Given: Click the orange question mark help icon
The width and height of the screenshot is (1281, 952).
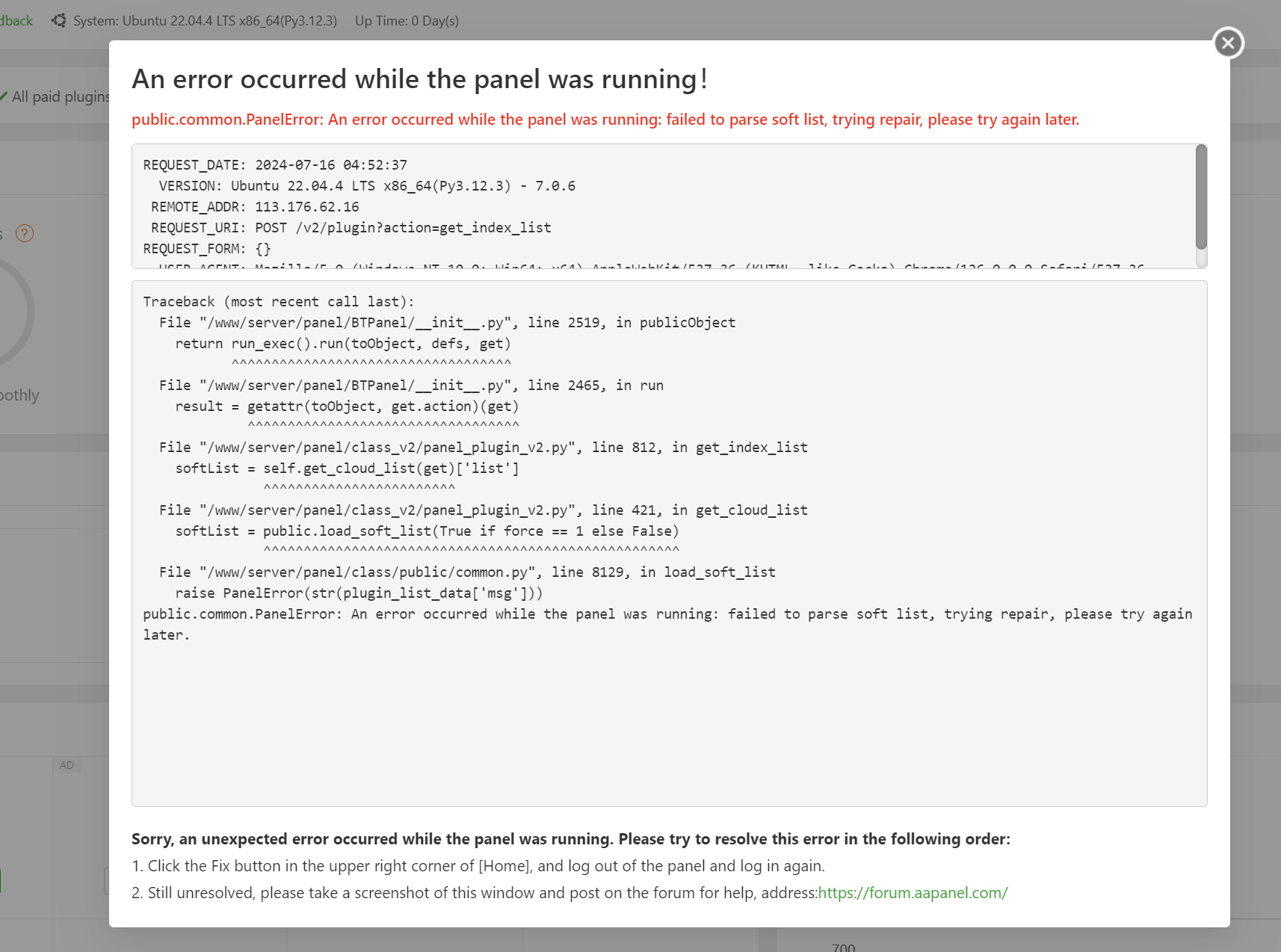Looking at the screenshot, I should point(25,233).
